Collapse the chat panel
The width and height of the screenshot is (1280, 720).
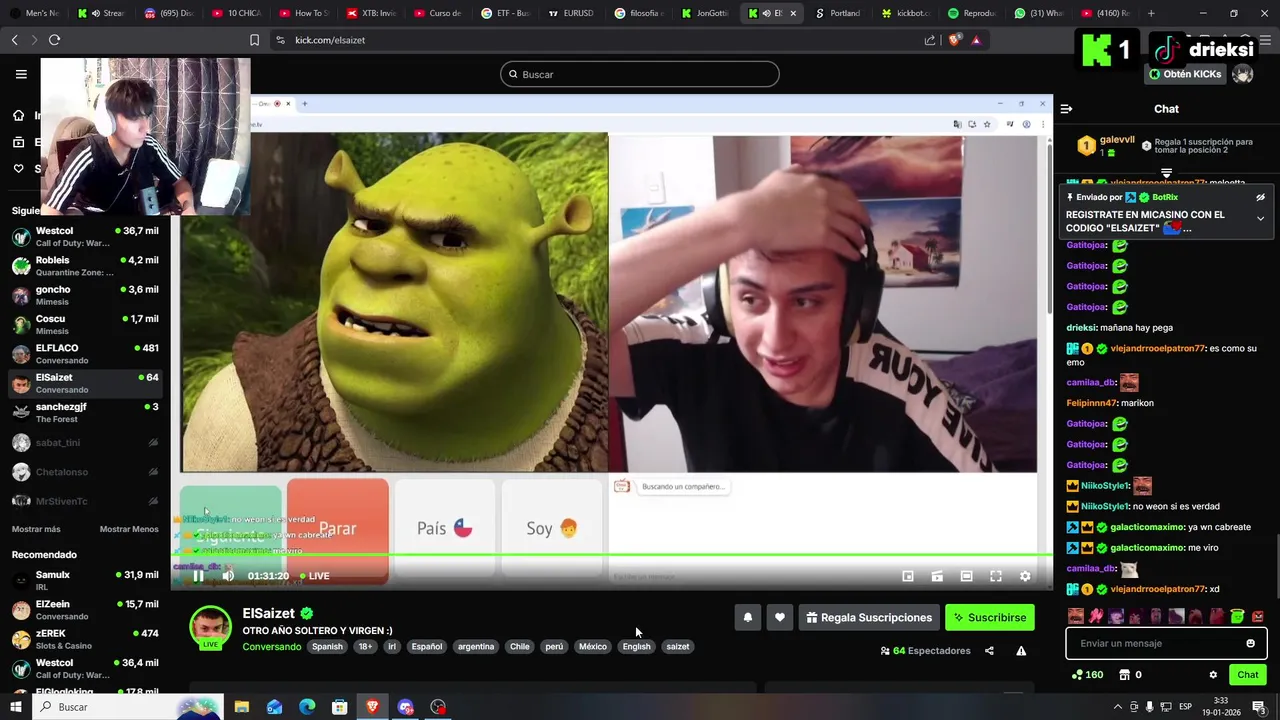[1066, 109]
